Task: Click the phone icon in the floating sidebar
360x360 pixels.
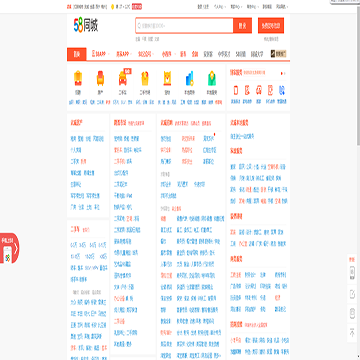Action: [352, 272]
